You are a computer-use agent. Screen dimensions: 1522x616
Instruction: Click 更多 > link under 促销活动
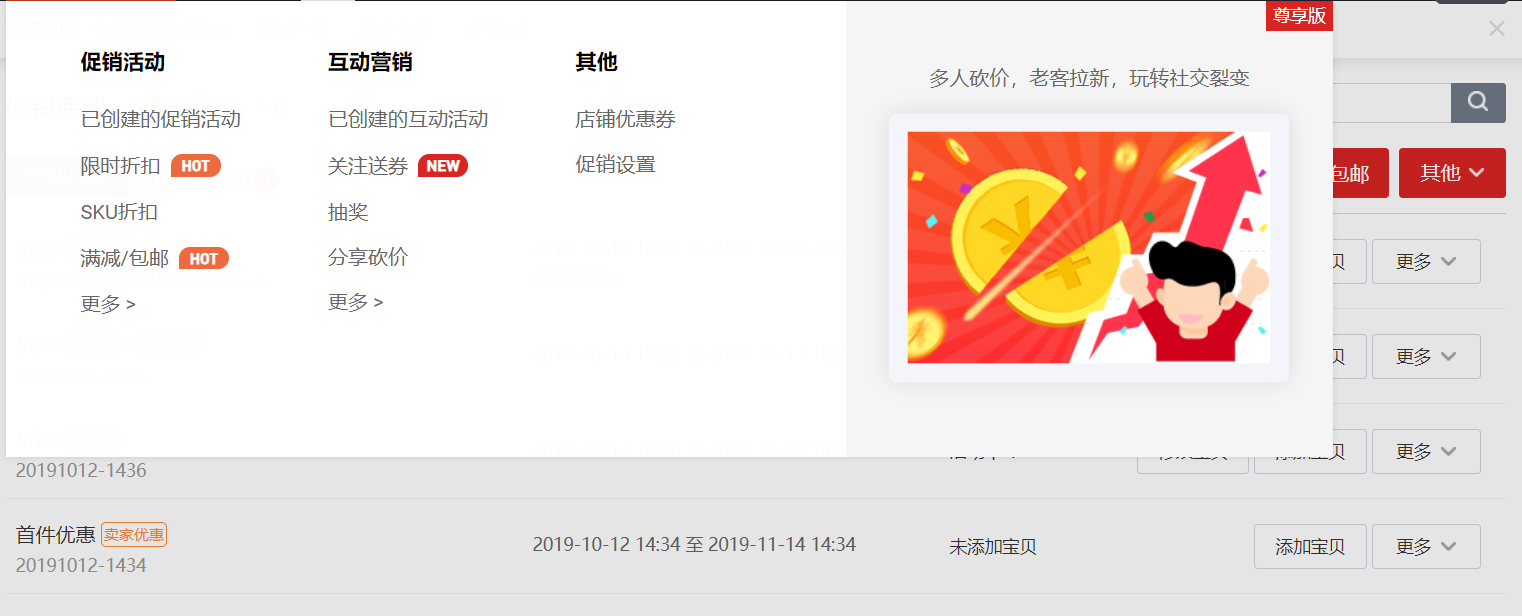point(108,303)
